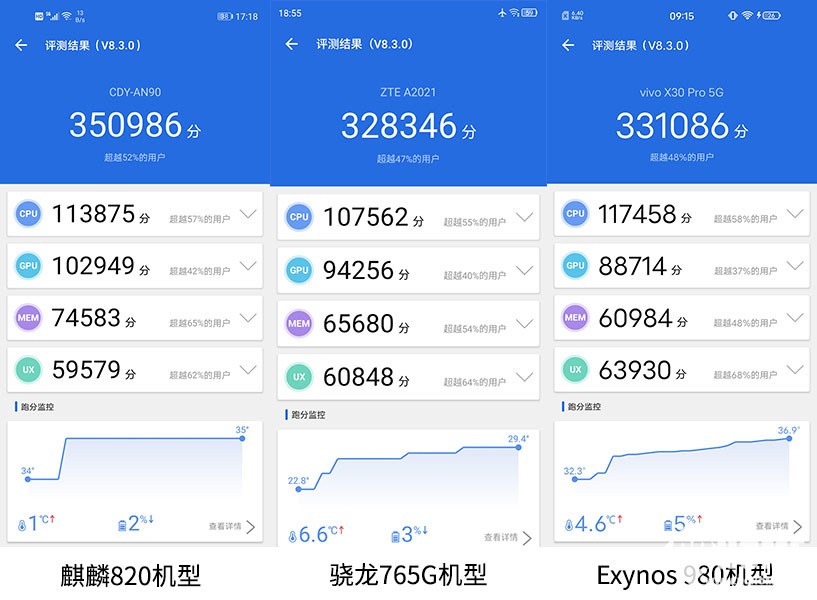The image size is (817, 600).
Task: Tap the battery icon beside 3% drop
Action: pyautogui.click(x=395, y=536)
